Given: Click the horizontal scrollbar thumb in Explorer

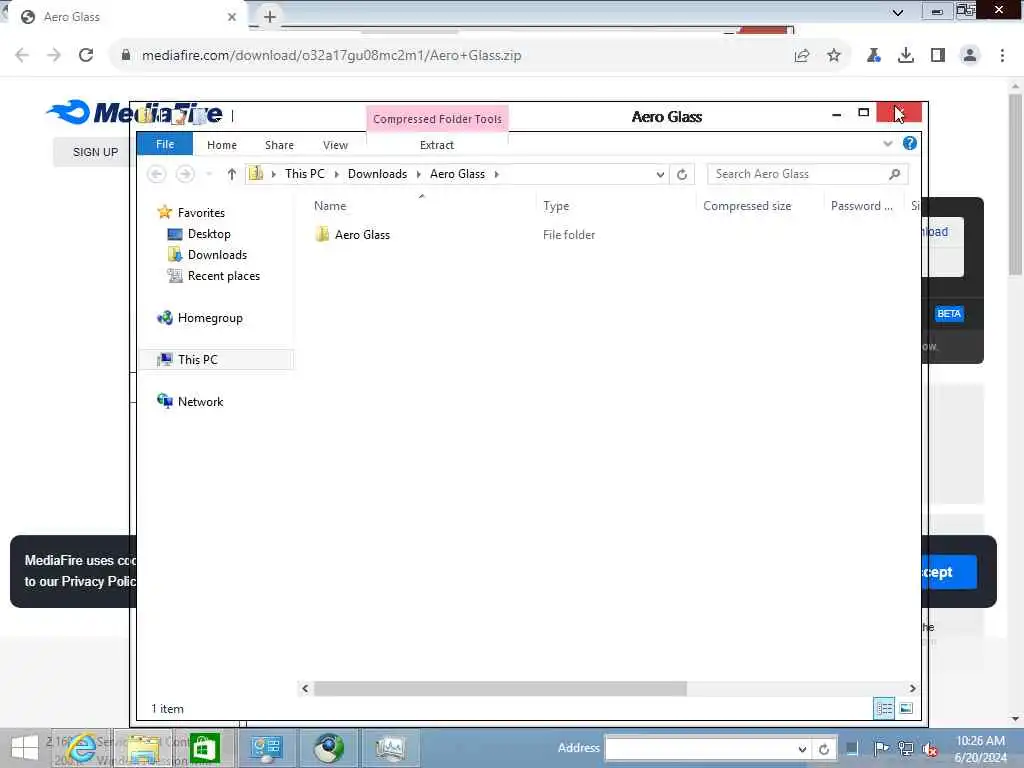Looking at the screenshot, I should (500, 688).
